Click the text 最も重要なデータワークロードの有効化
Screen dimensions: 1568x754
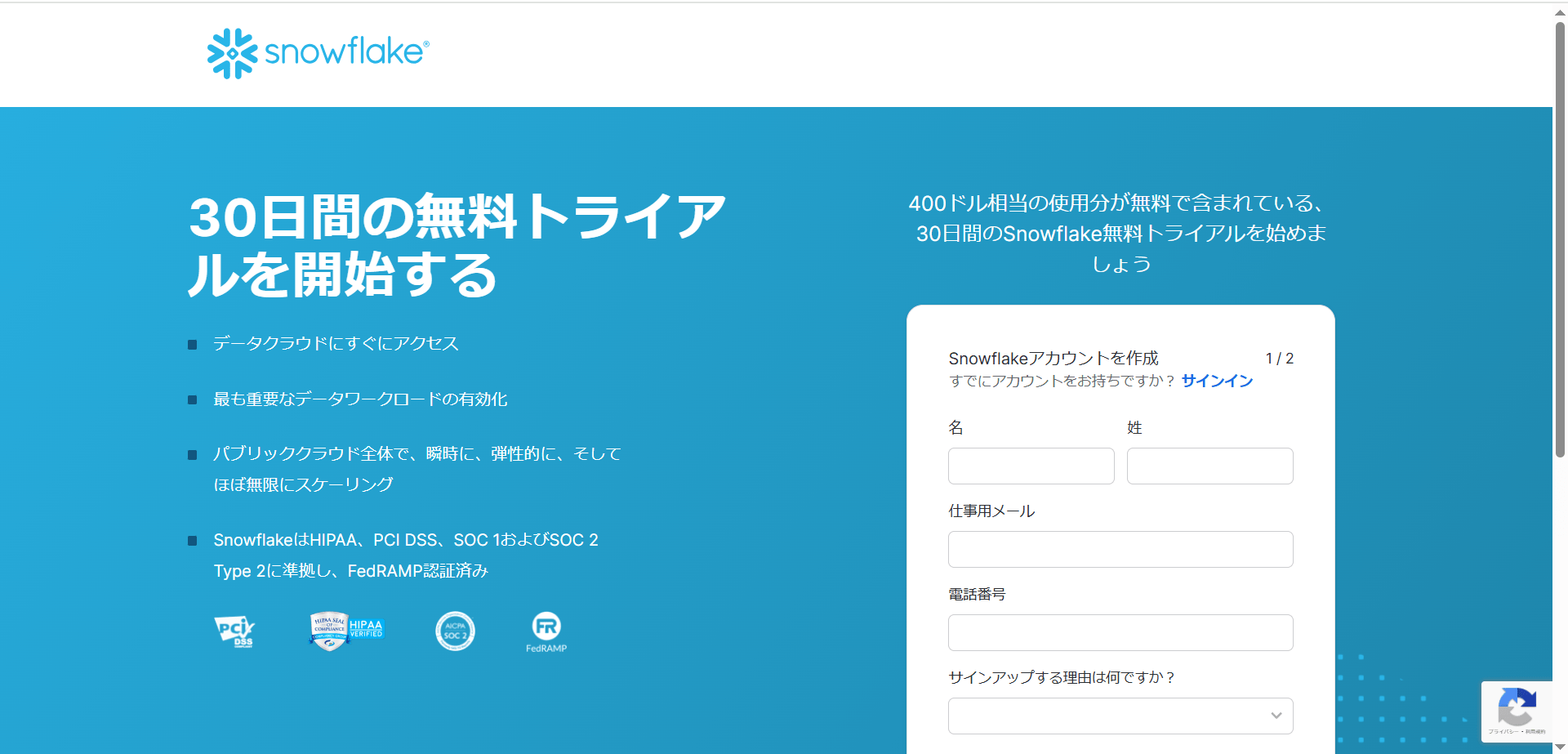360,399
